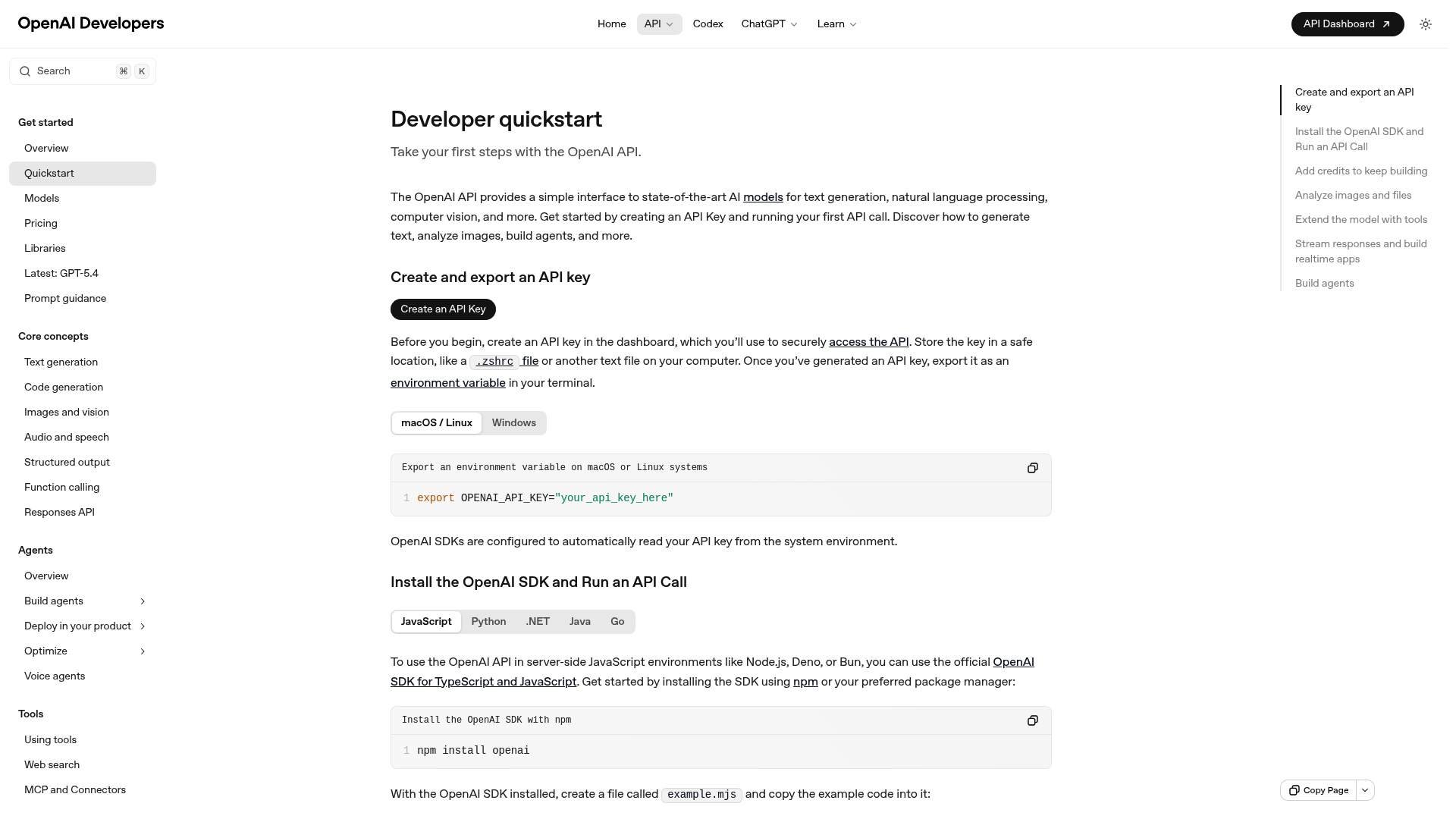Open the Learn dropdown menu
1456x819 pixels.
[836, 24]
